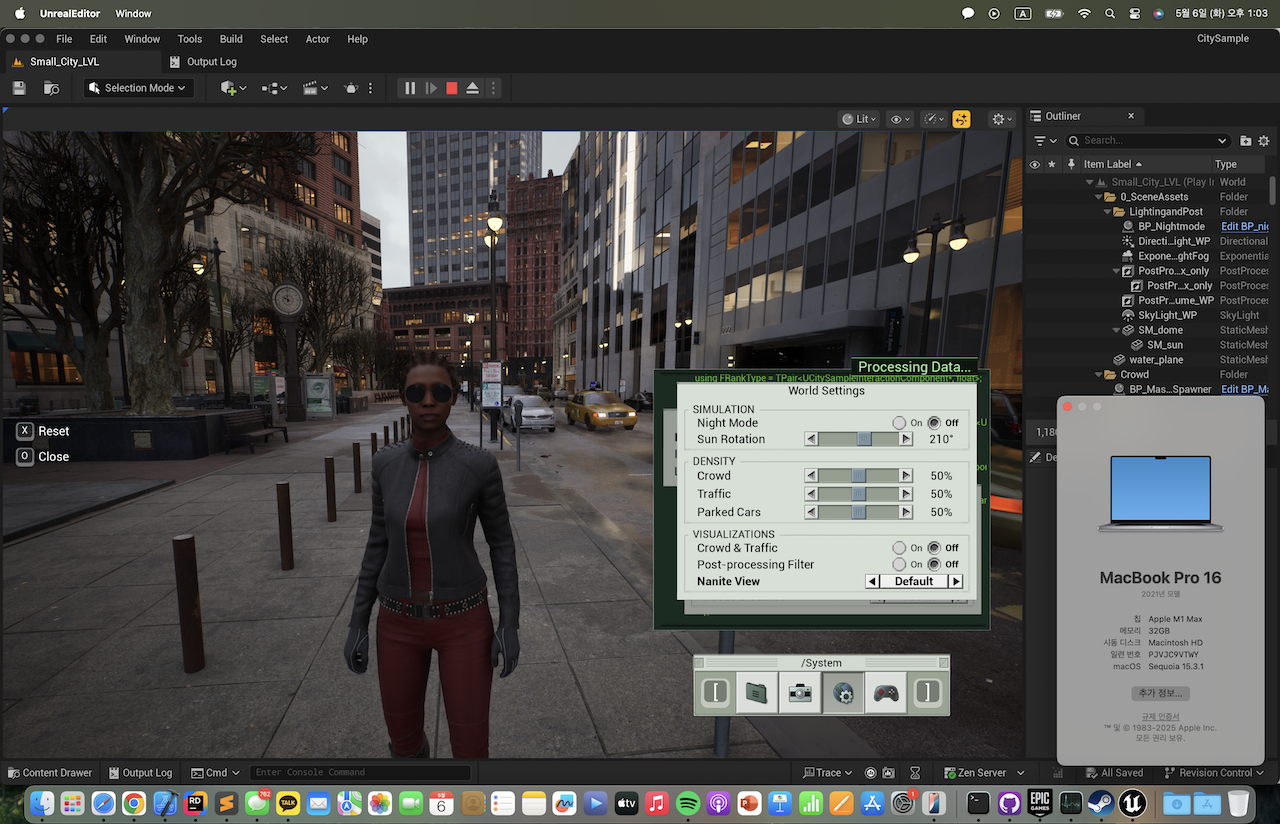Image resolution: width=1280 pixels, height=824 pixels.
Task: Set Crowd & Traffic visualization Off
Action: 934,548
